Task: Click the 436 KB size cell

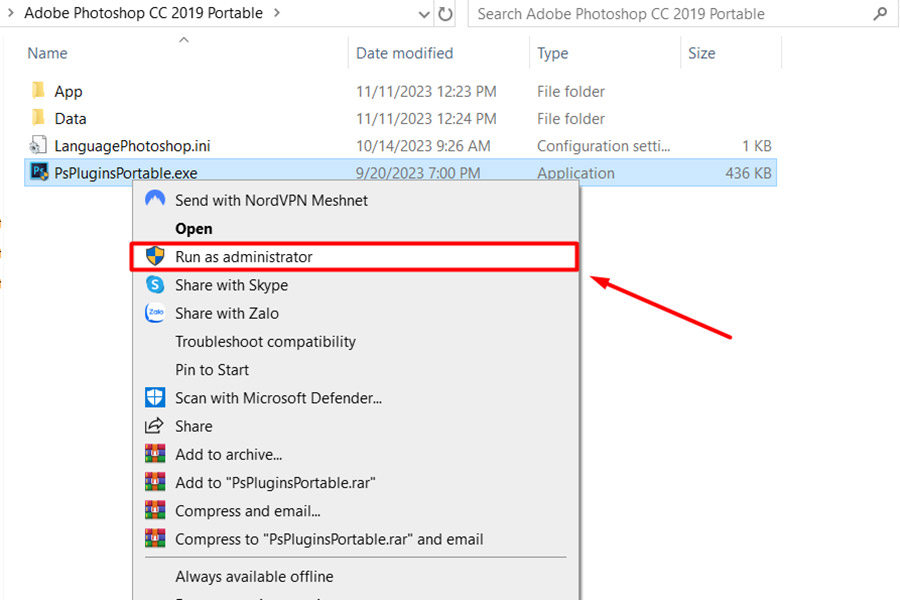Action: pyautogui.click(x=748, y=173)
